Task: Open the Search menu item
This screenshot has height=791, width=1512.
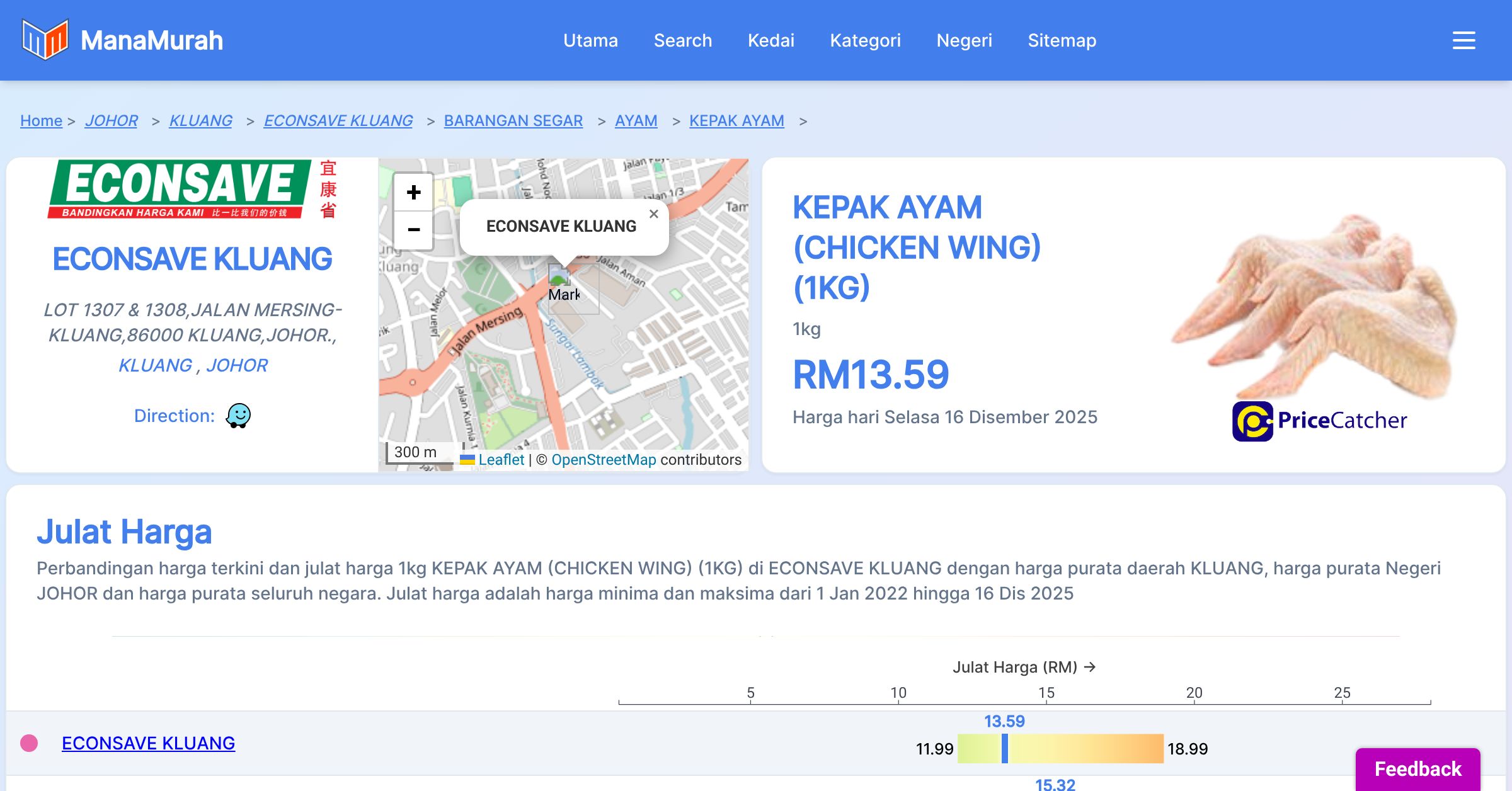Action: click(682, 40)
